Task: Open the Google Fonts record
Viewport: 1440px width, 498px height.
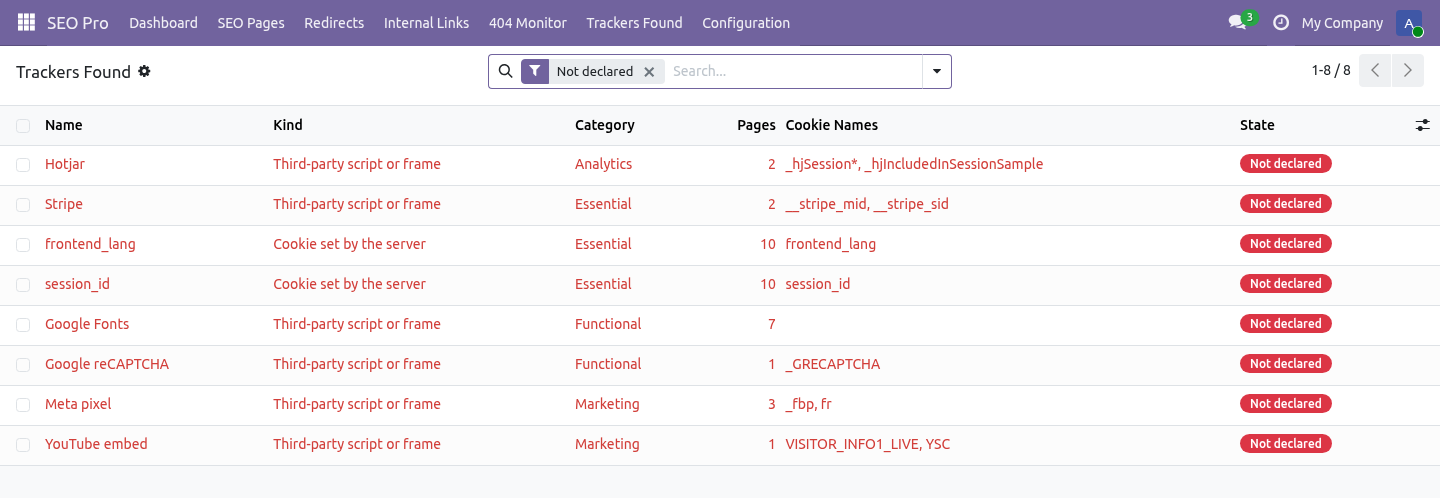Action: 87,324
